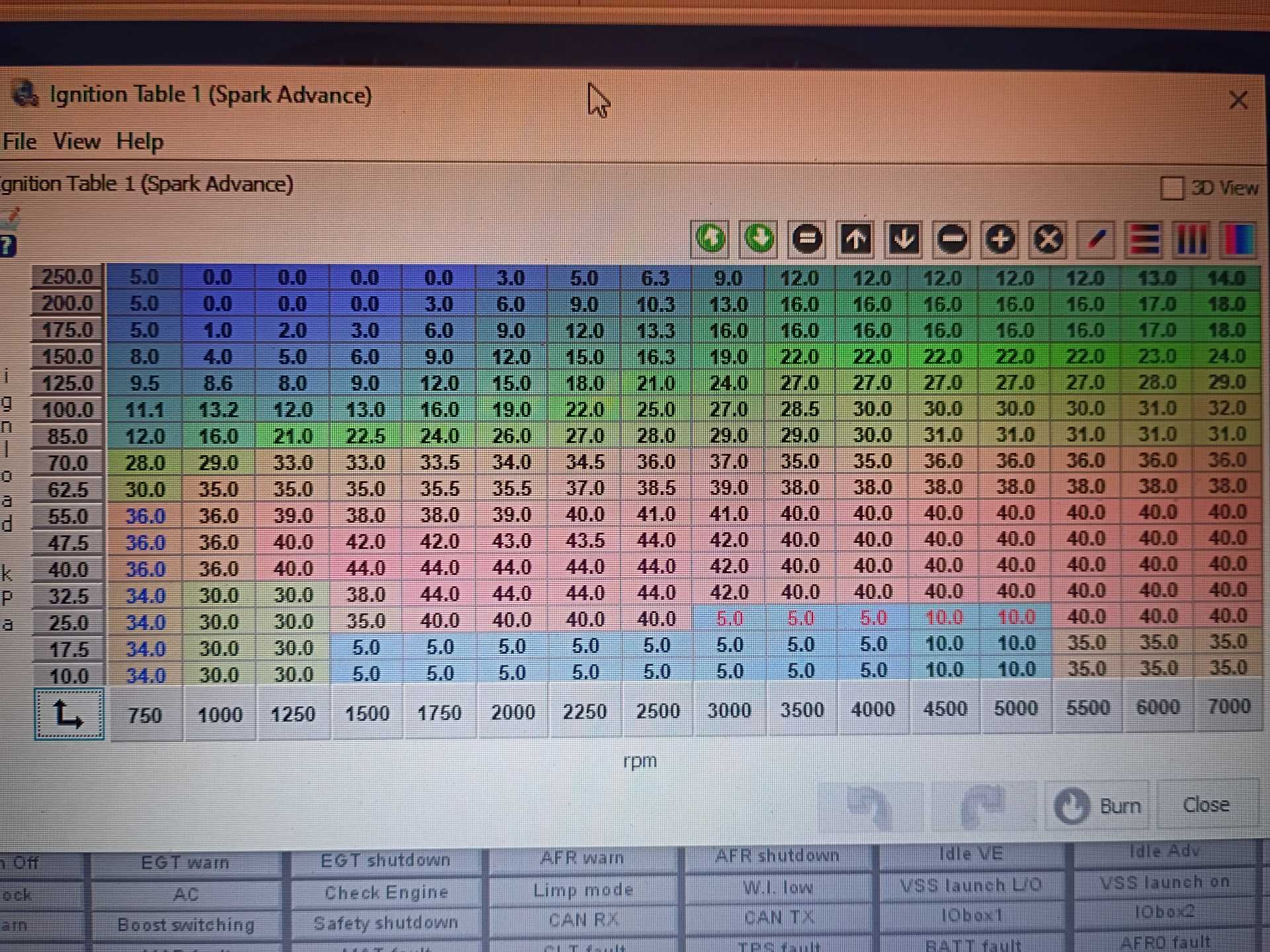Click the Interpolate Vertical lines tool
The image size is (1270, 952).
(x=1192, y=239)
